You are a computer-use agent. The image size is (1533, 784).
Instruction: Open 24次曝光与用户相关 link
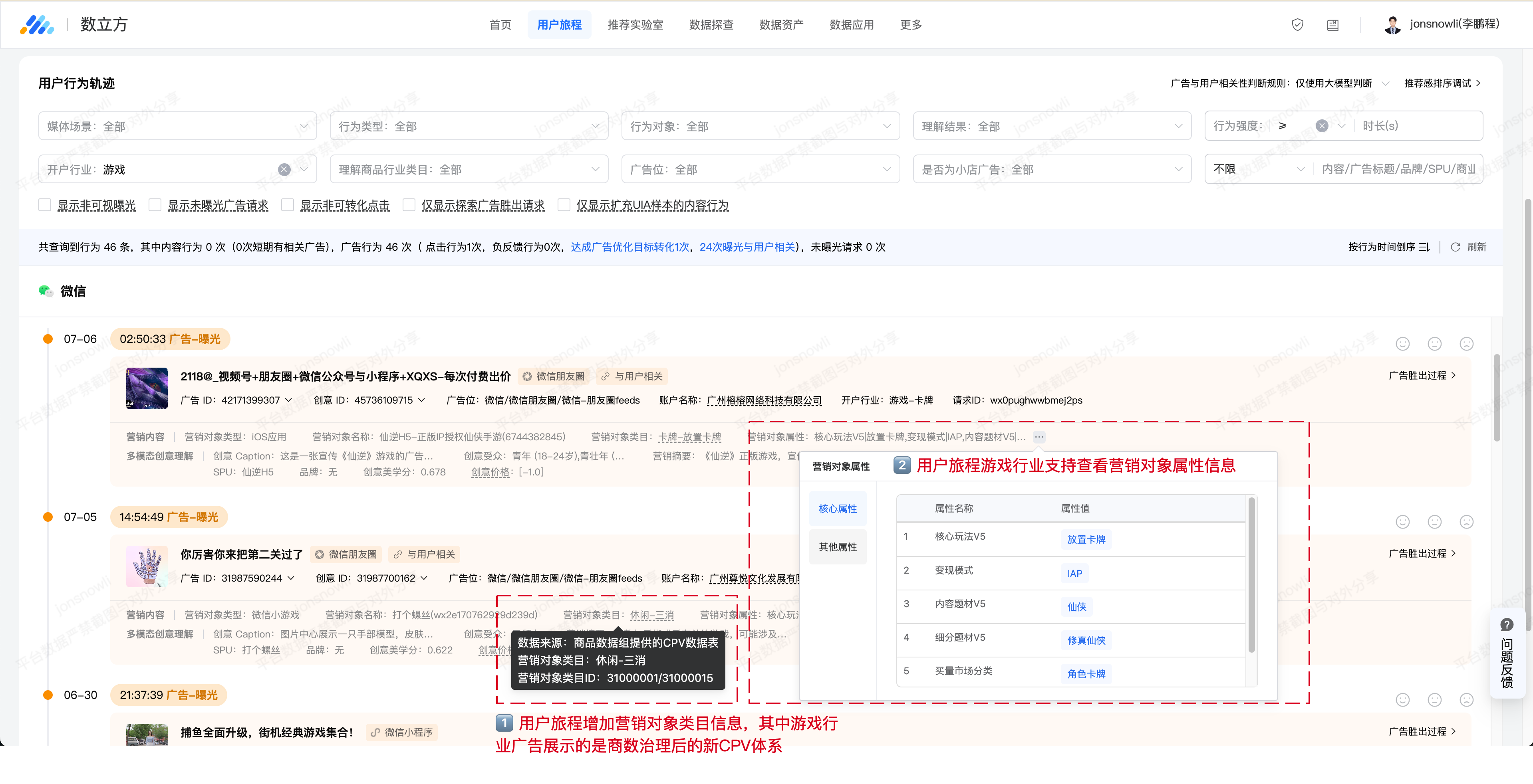[747, 247]
